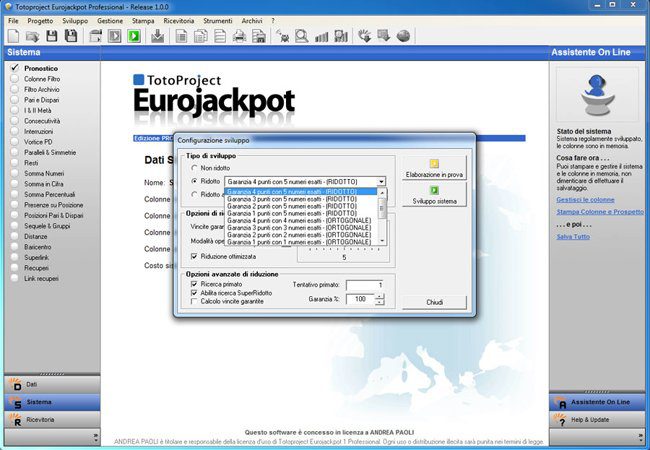The image size is (650, 450).
Task: Select Colonne Filtro option in sidebar
Action: click(42, 79)
